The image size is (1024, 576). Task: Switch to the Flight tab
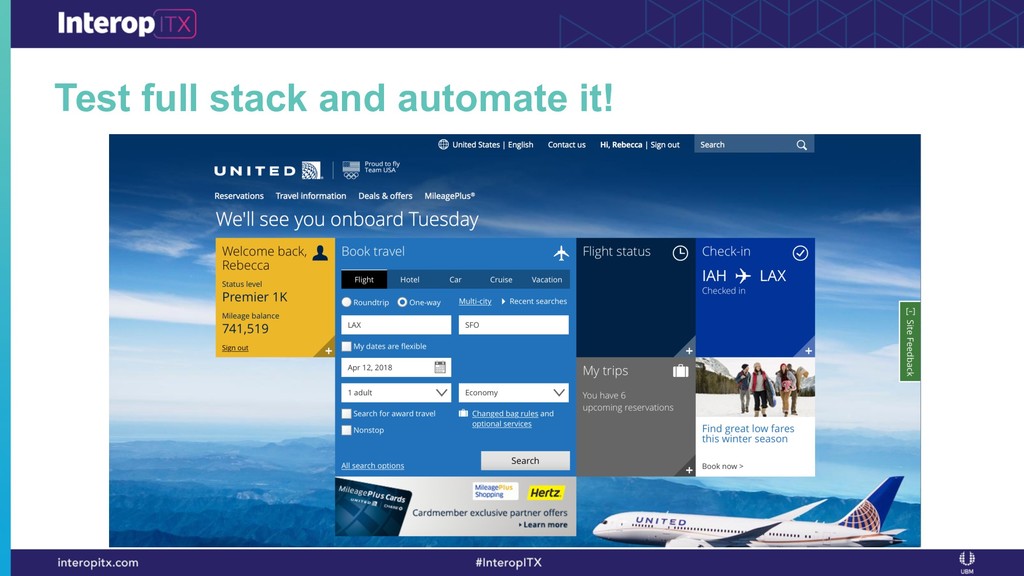click(364, 280)
